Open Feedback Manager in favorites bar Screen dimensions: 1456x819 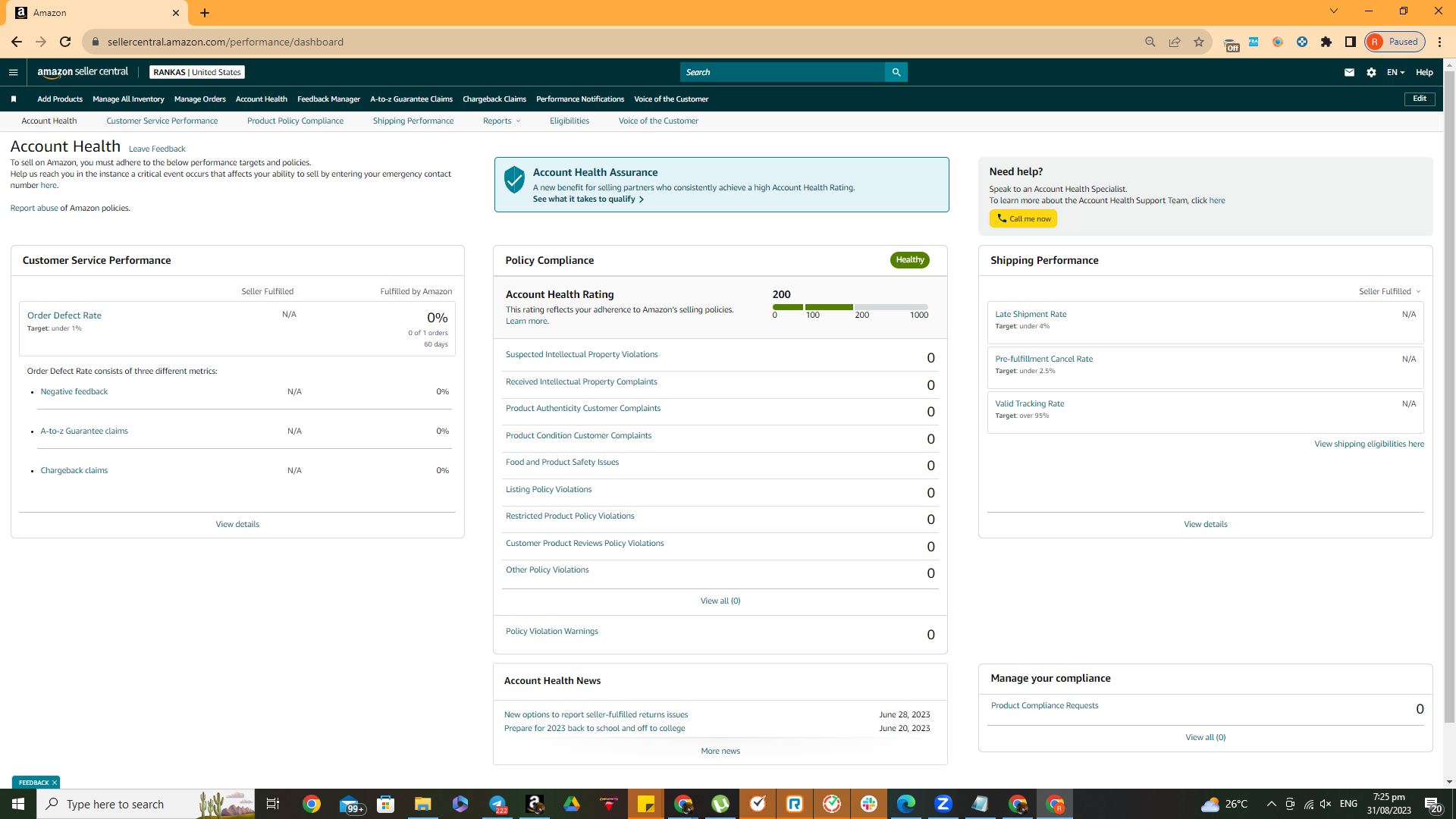coord(329,99)
